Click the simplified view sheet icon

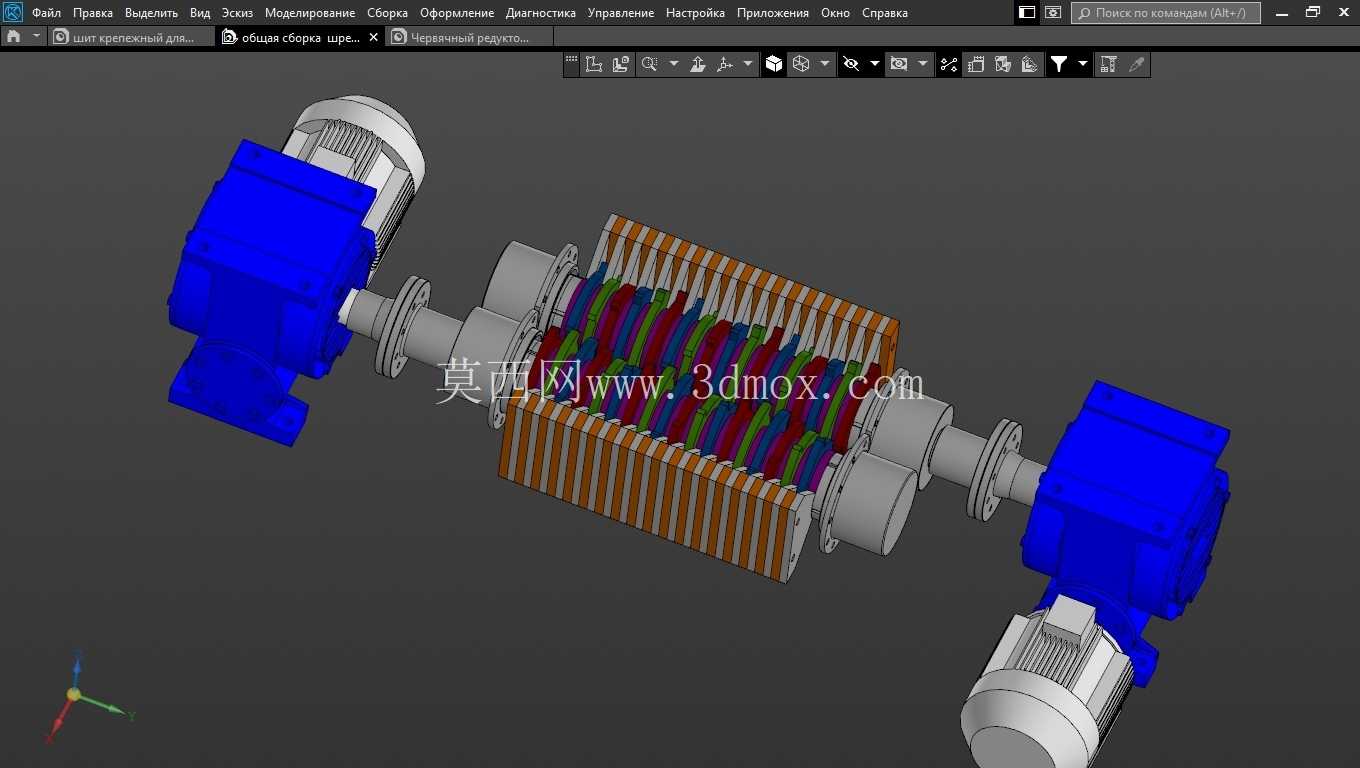coord(976,65)
